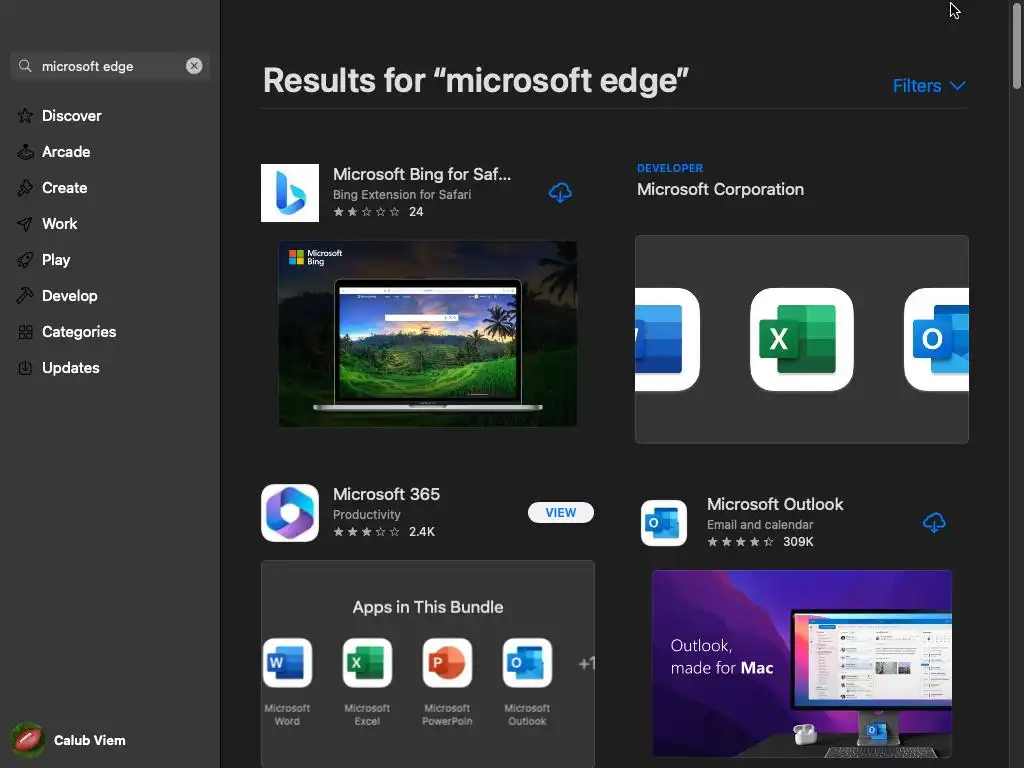Open the Develop section
Image resolution: width=1024 pixels, height=768 pixels.
pyautogui.click(x=69, y=295)
